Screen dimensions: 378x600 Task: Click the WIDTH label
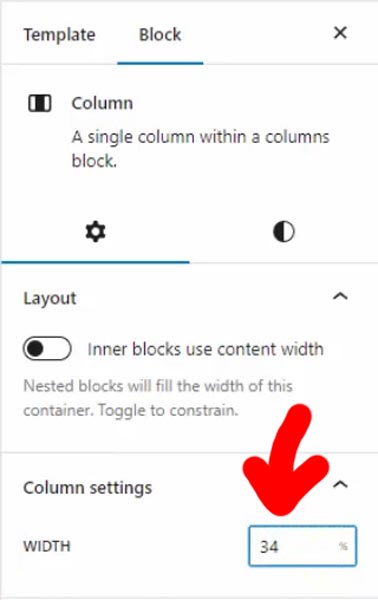point(47,546)
